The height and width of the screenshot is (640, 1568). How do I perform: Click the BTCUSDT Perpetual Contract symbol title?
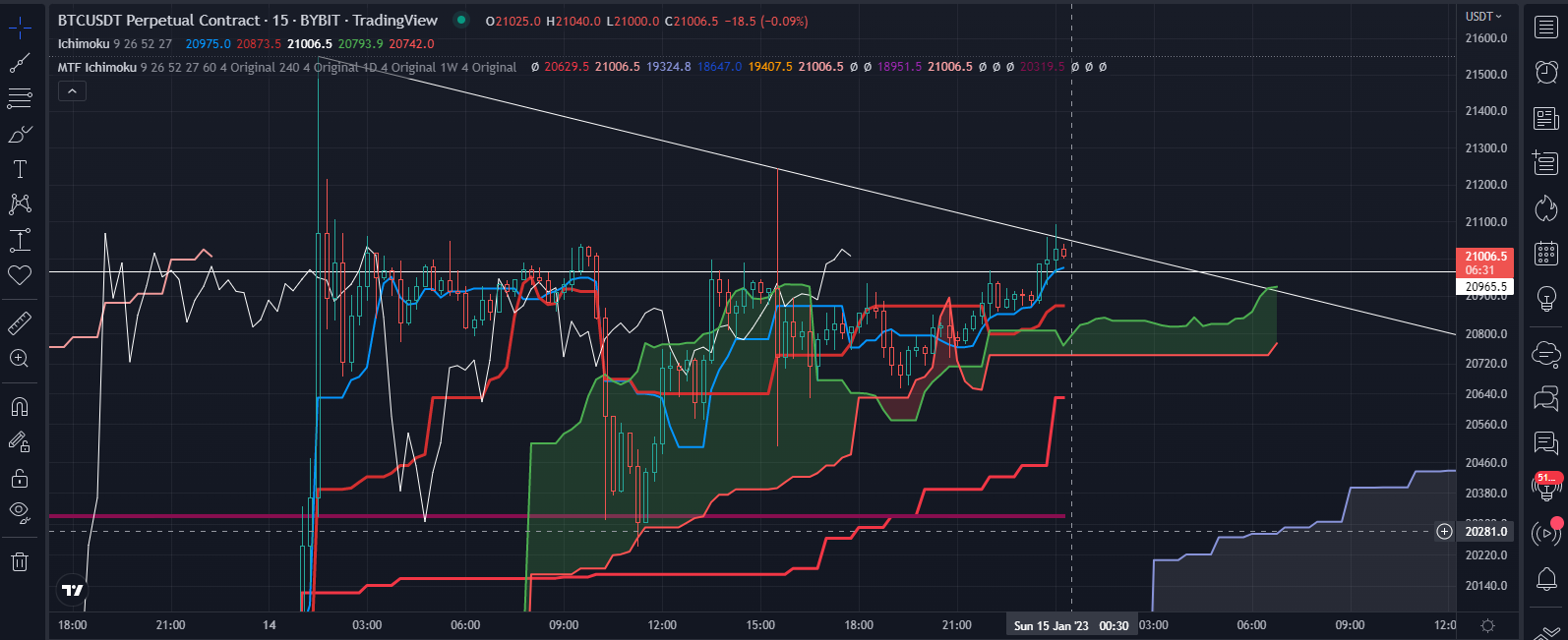158,21
